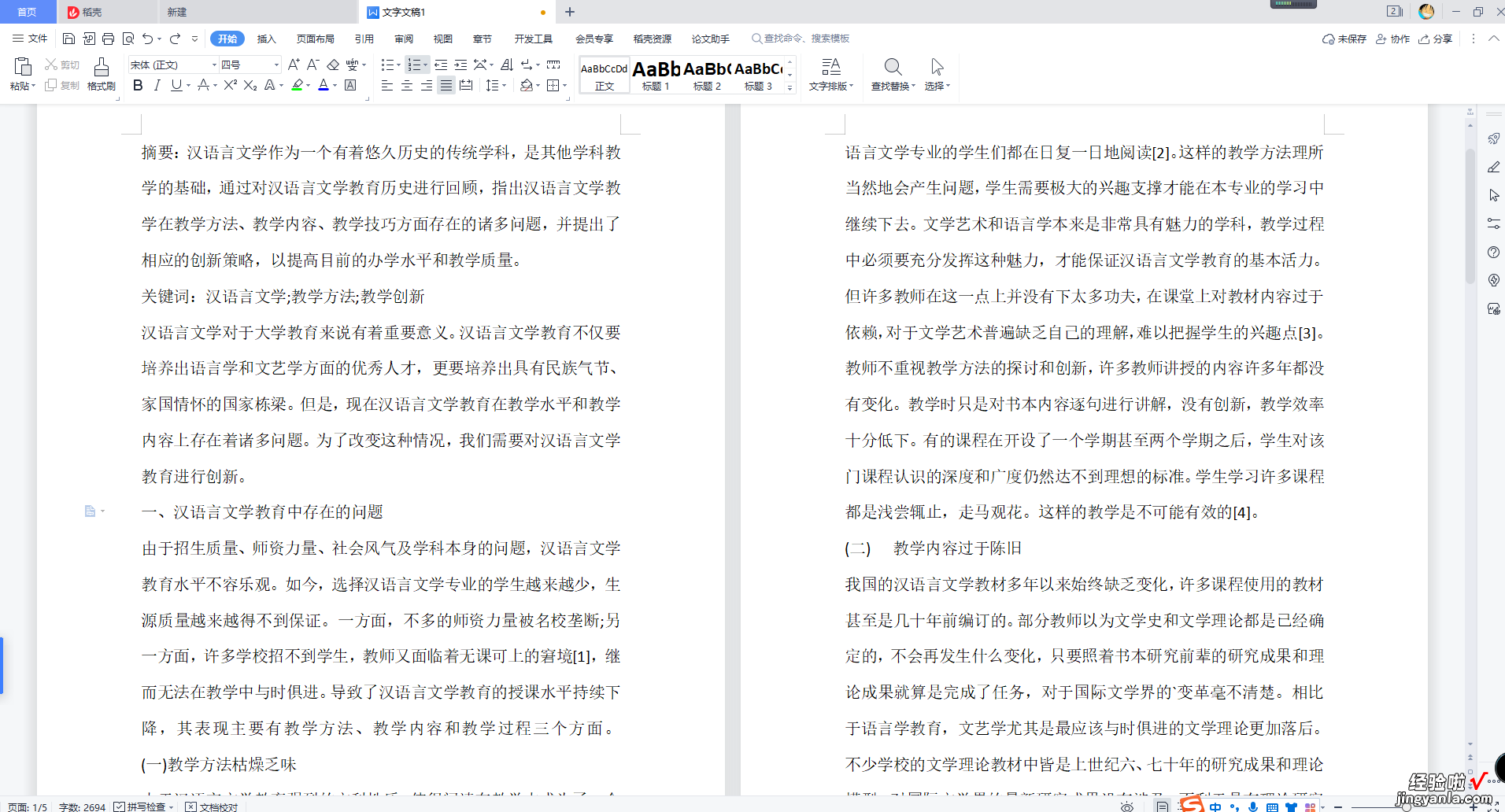1505x812 pixels.
Task: Open the Page Layout (页面布局) tab
Action: pos(315,39)
